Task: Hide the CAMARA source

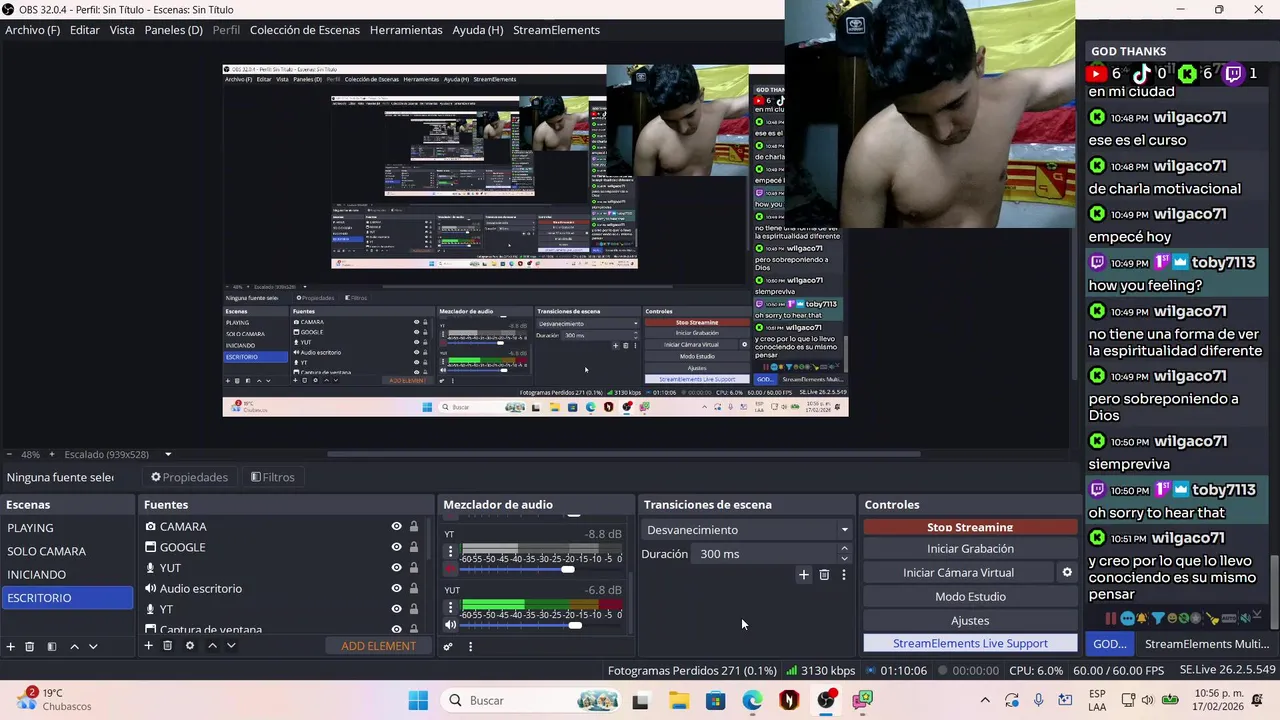Action: tap(396, 527)
